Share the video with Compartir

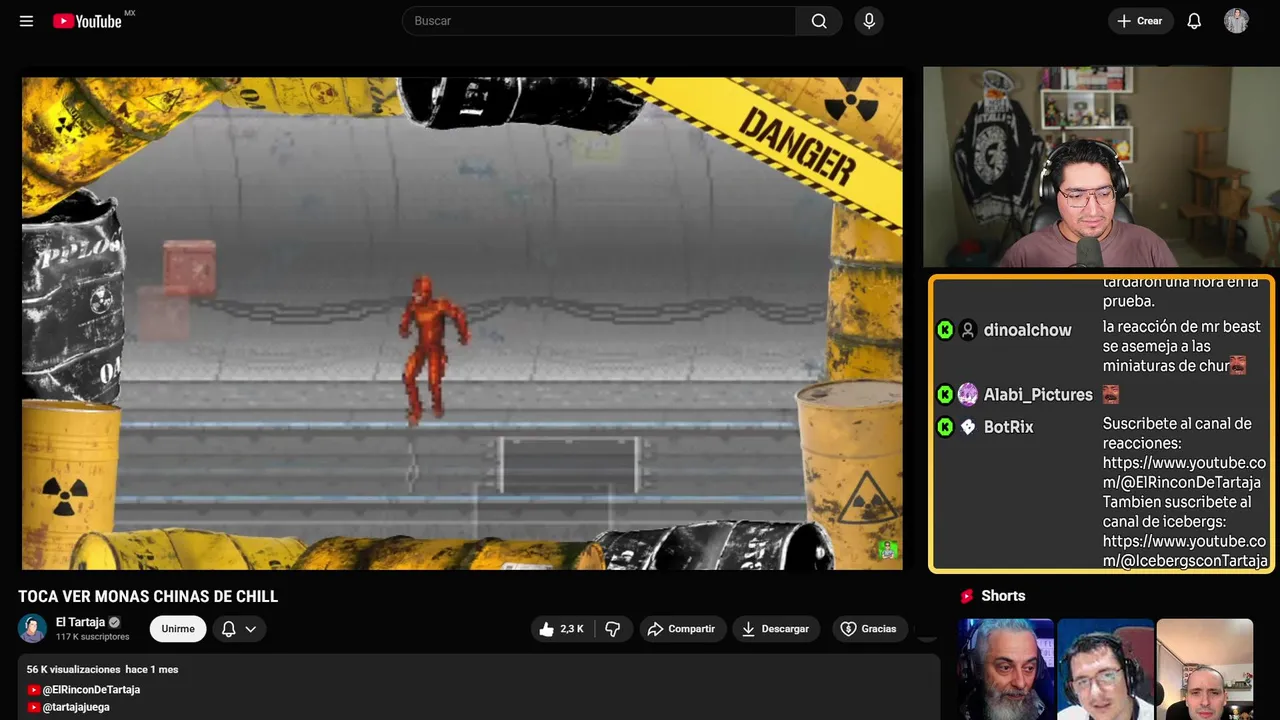click(x=681, y=629)
